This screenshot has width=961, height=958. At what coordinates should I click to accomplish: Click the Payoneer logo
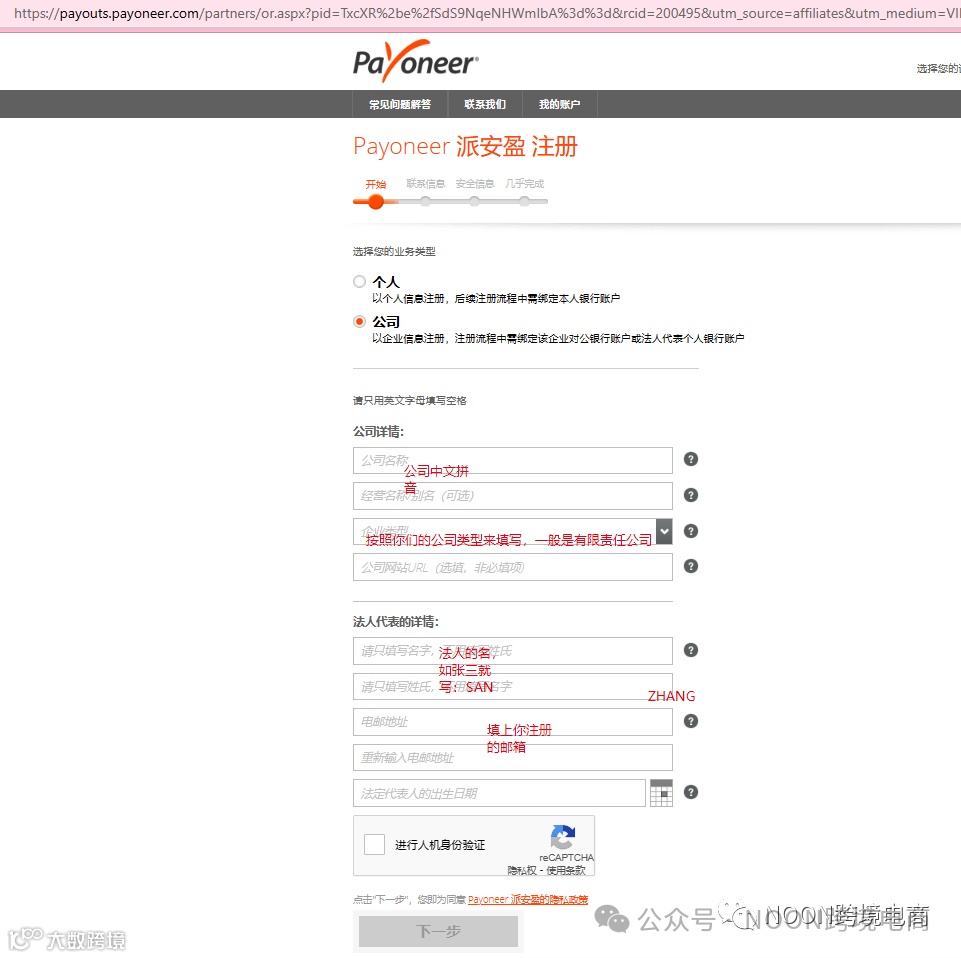click(416, 61)
